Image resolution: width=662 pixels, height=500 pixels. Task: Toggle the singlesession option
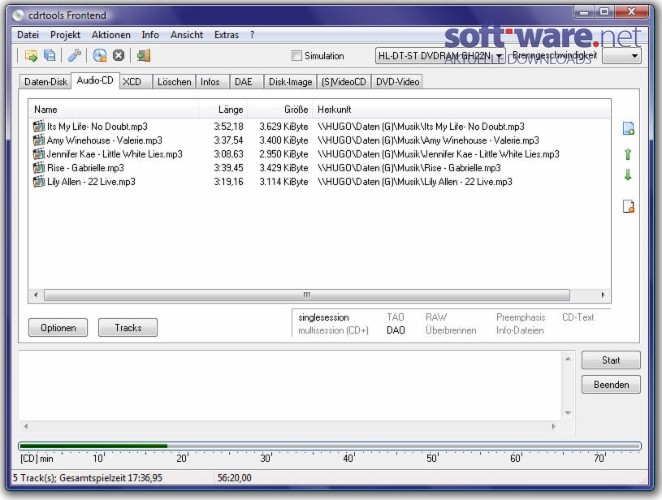tap(323, 318)
